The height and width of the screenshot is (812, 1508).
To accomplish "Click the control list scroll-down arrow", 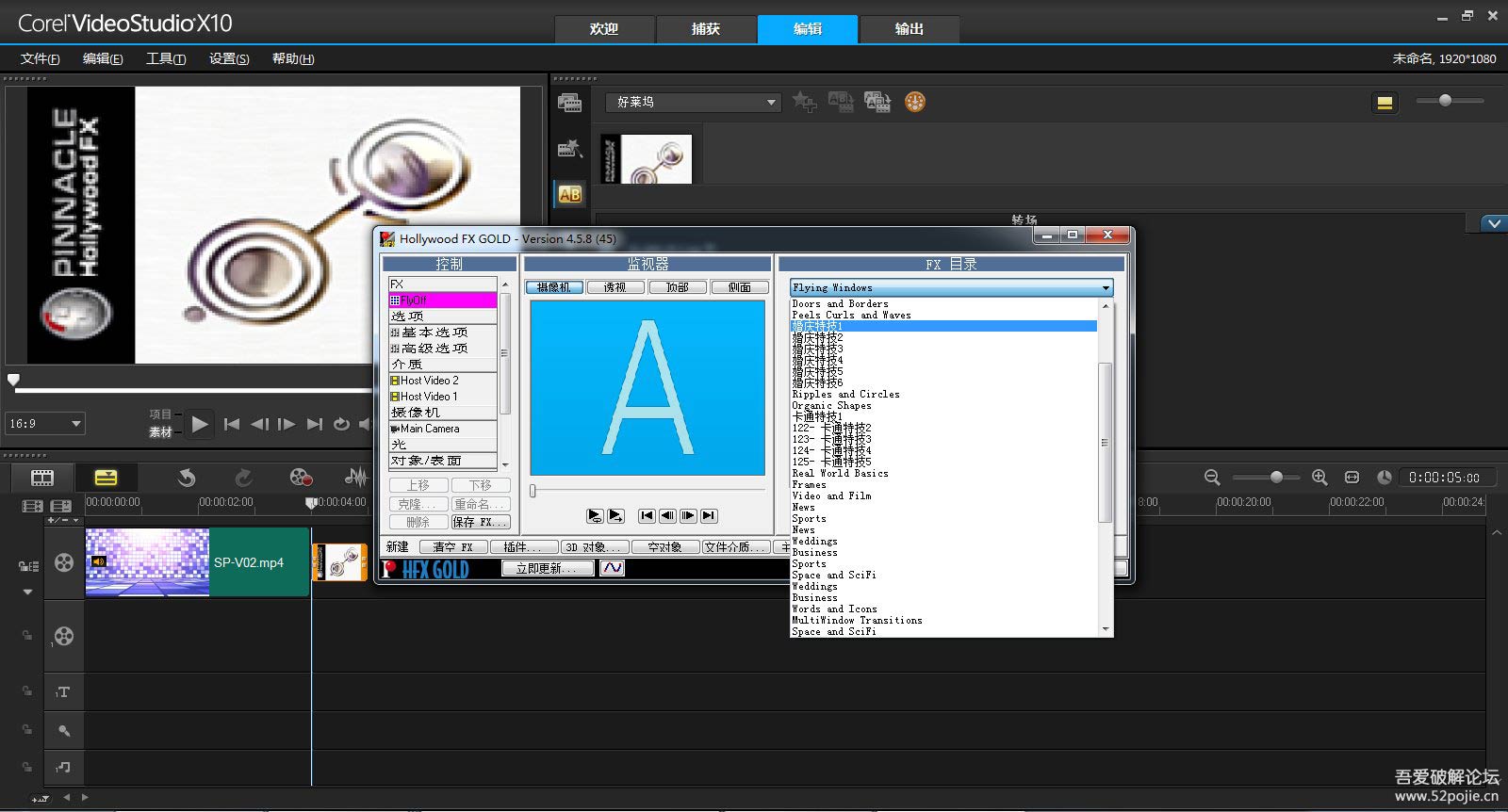I will [505, 464].
